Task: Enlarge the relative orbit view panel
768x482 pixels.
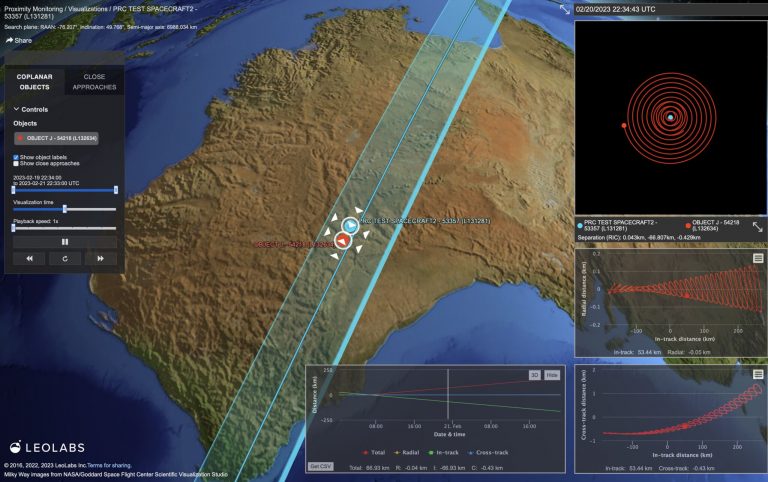Action: point(757,227)
